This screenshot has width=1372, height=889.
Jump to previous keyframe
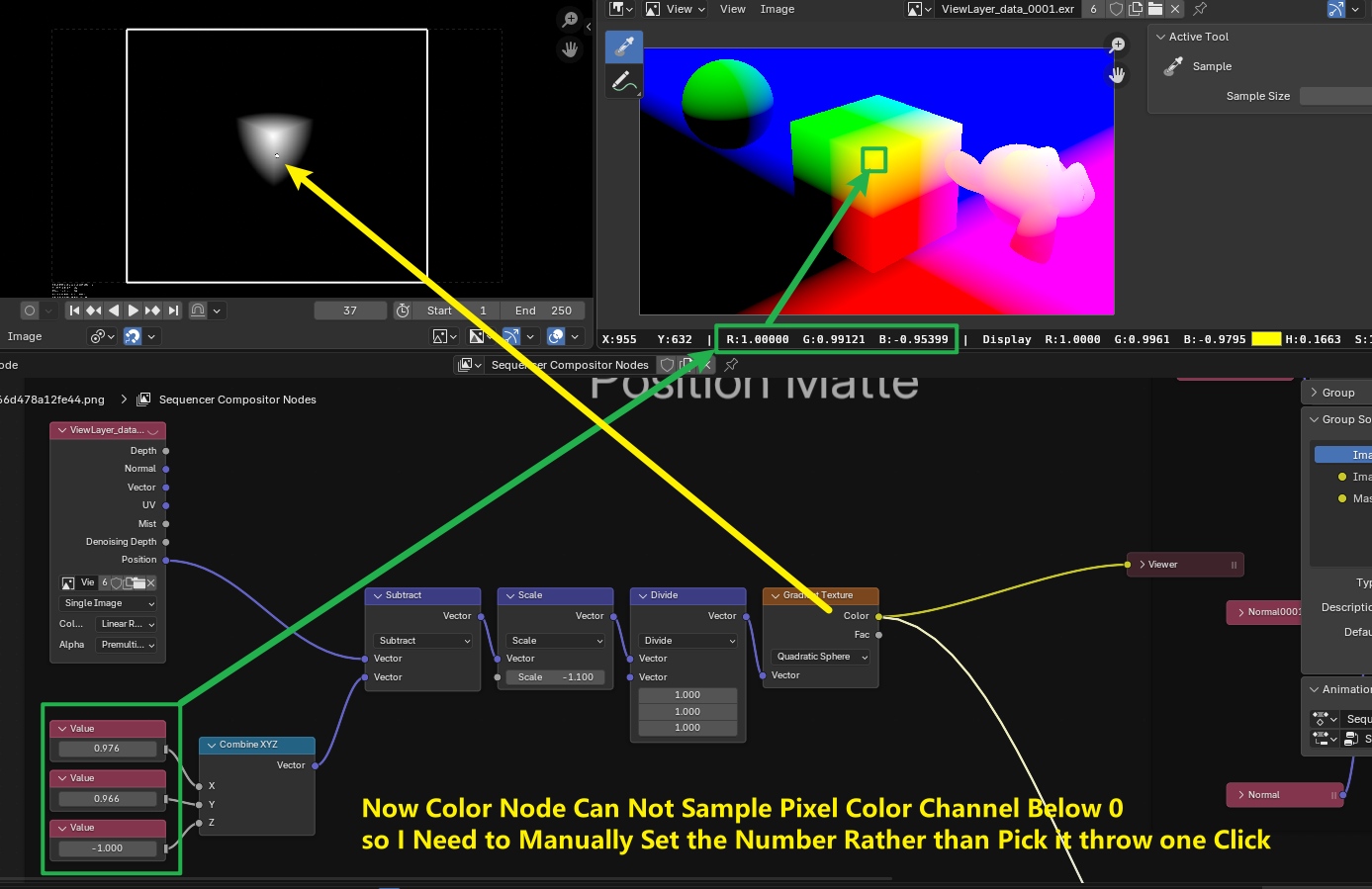94,311
